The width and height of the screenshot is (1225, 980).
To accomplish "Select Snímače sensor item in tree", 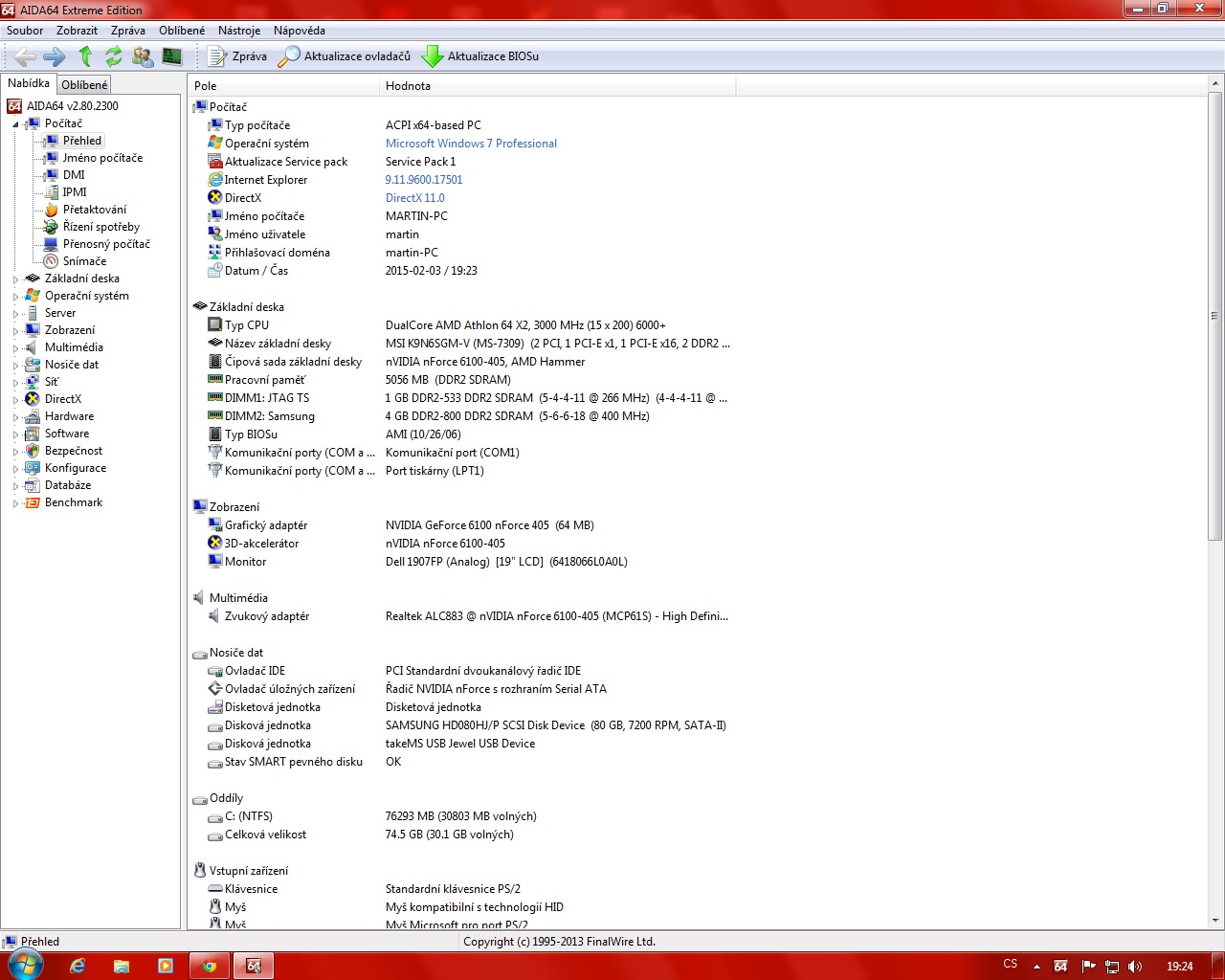I will pos(84,261).
